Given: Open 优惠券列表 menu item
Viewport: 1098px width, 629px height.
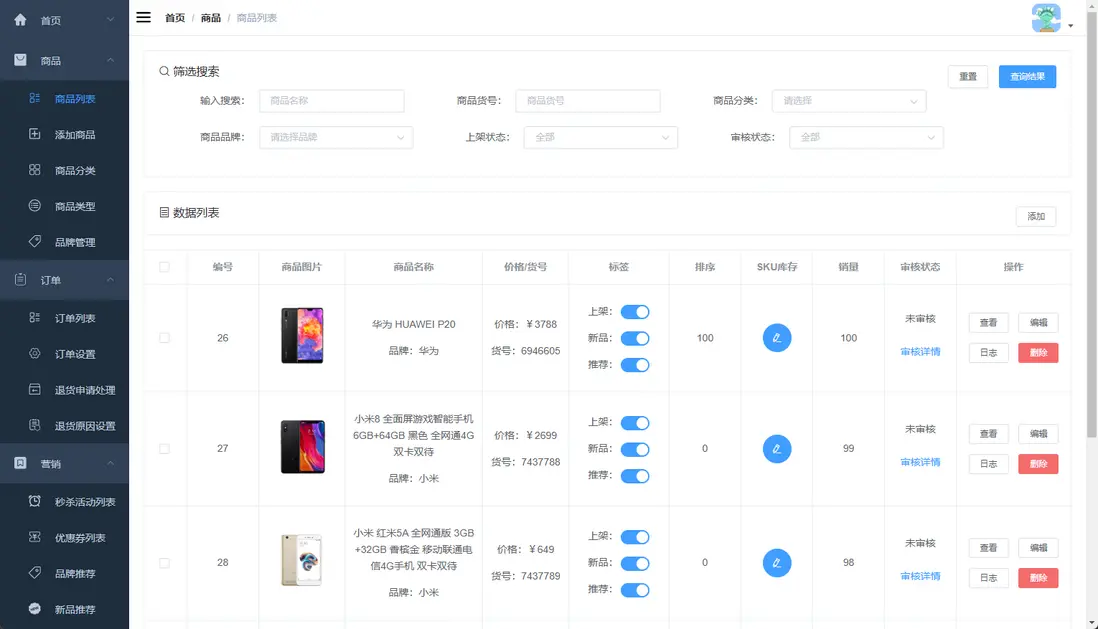Looking at the screenshot, I should click(64, 537).
